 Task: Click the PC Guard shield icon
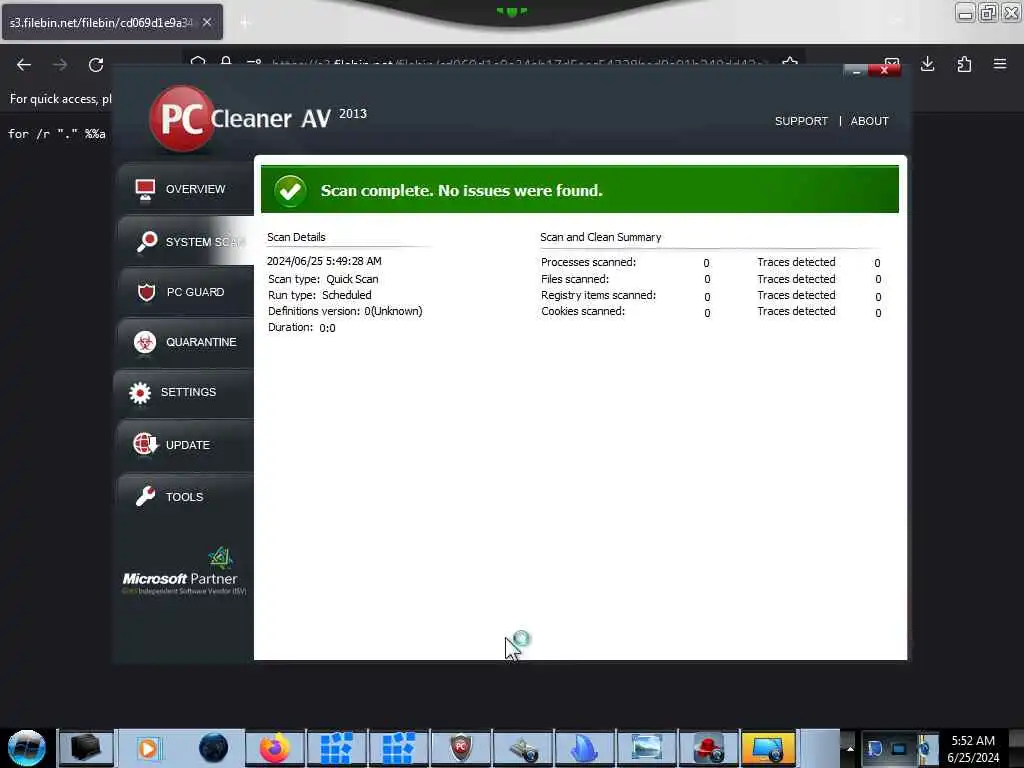point(146,292)
